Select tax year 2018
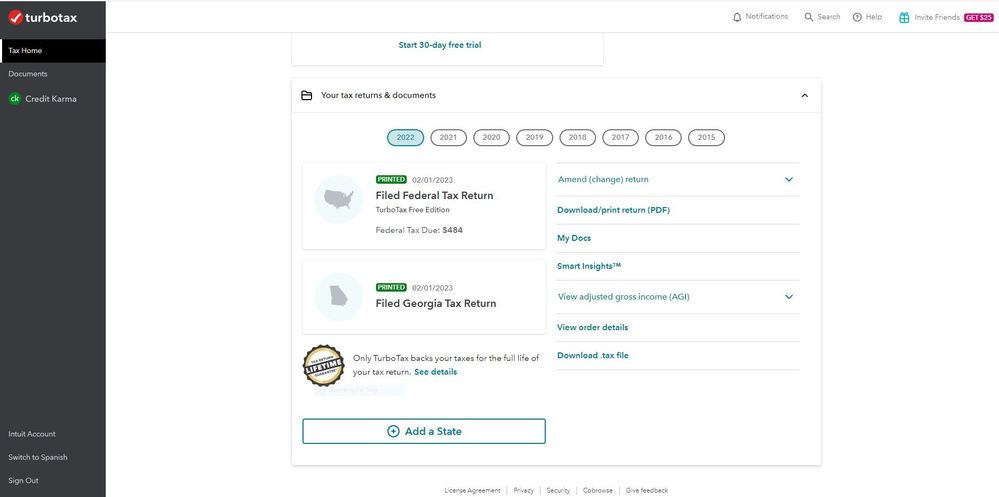Screen dimensions: 999x497 coord(578,138)
